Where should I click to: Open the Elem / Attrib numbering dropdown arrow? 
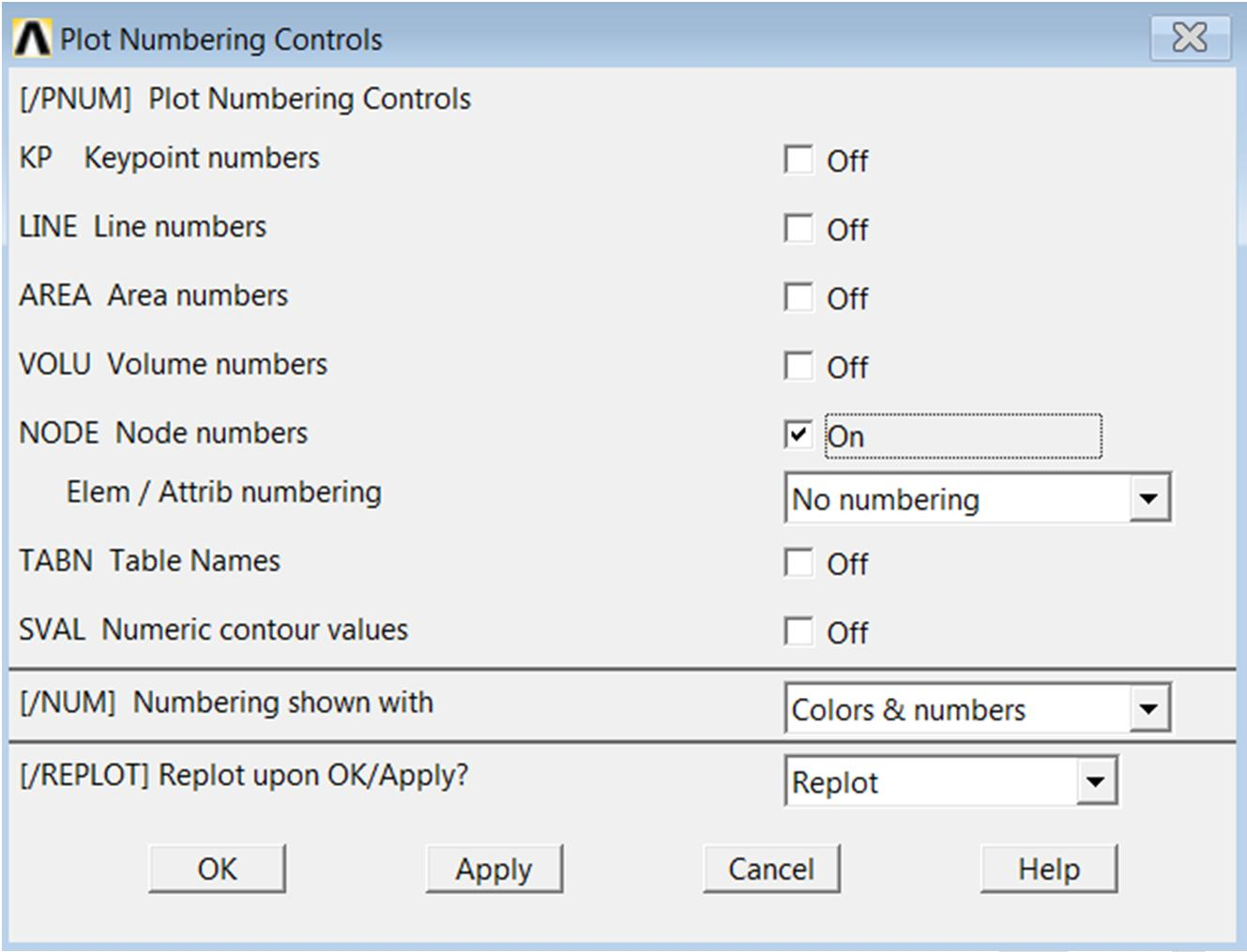pyautogui.click(x=1148, y=498)
